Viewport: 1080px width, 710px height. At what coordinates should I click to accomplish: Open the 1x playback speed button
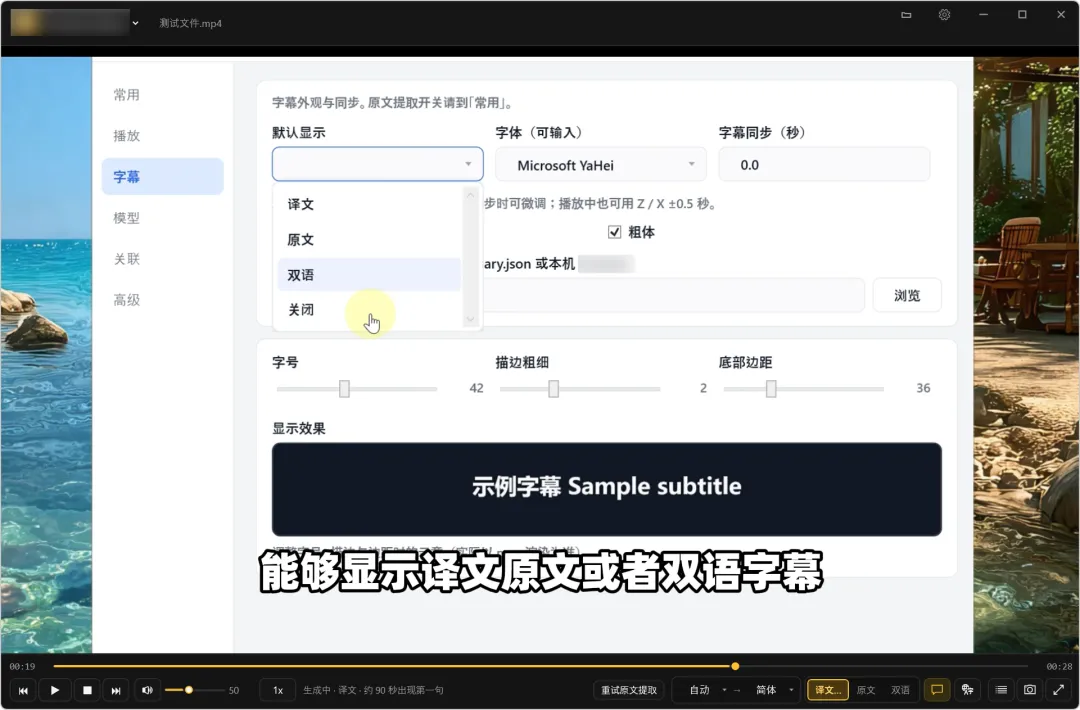pyautogui.click(x=278, y=690)
